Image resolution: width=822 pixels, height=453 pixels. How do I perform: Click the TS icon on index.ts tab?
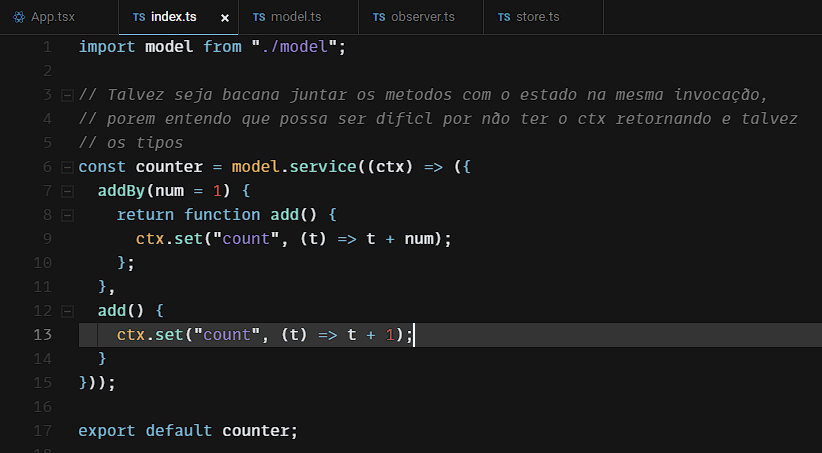(x=139, y=18)
